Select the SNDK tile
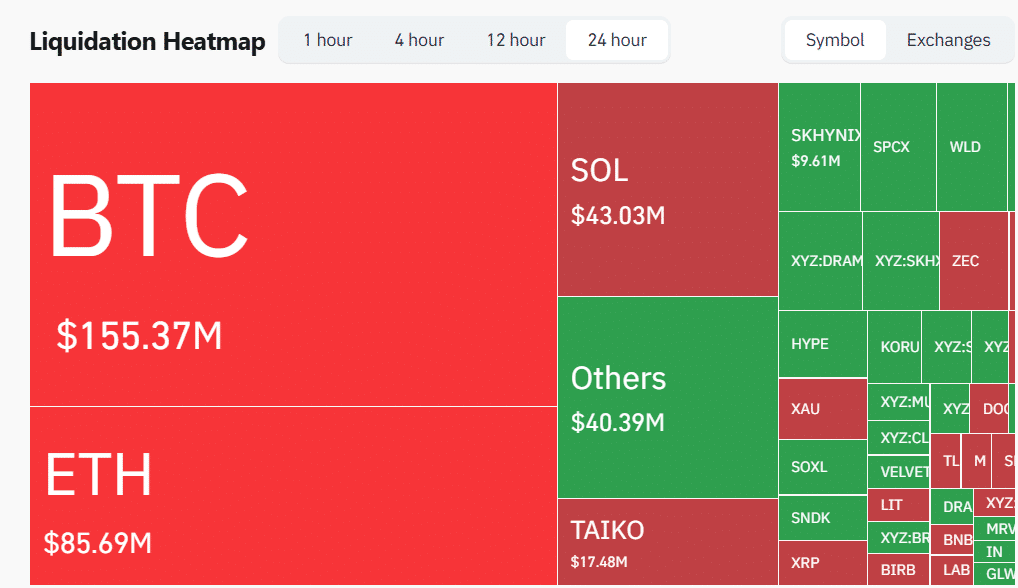 click(x=823, y=518)
